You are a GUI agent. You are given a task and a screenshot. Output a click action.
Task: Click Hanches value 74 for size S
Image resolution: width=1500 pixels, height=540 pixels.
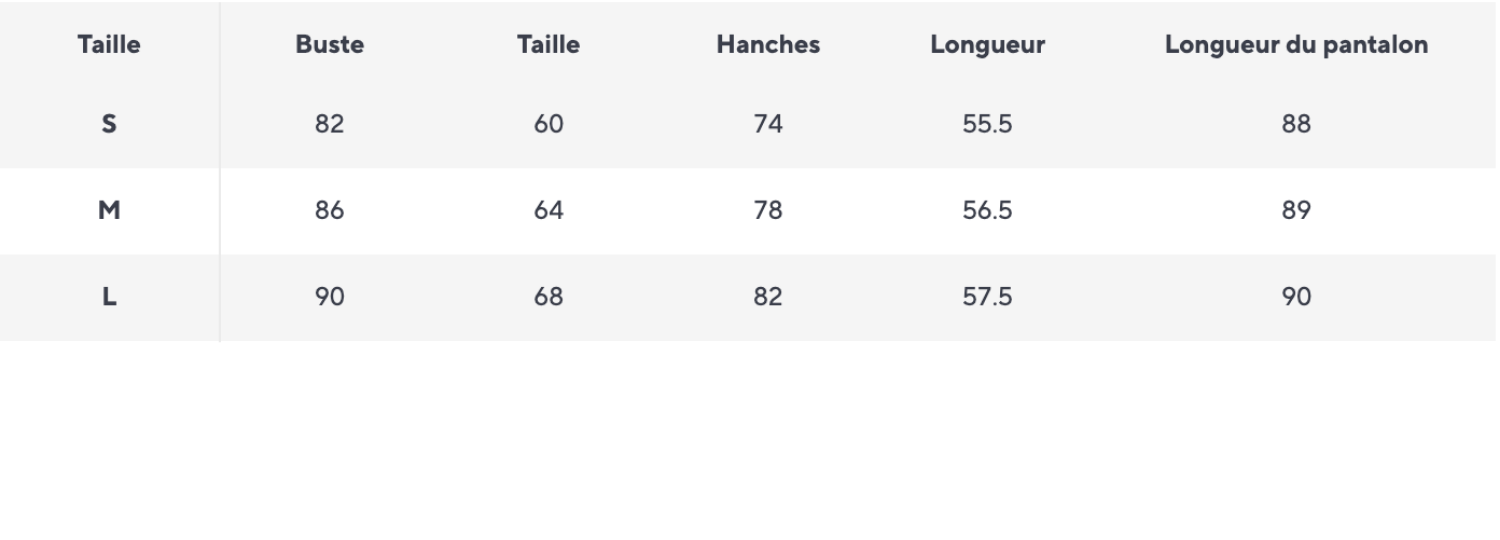point(768,124)
